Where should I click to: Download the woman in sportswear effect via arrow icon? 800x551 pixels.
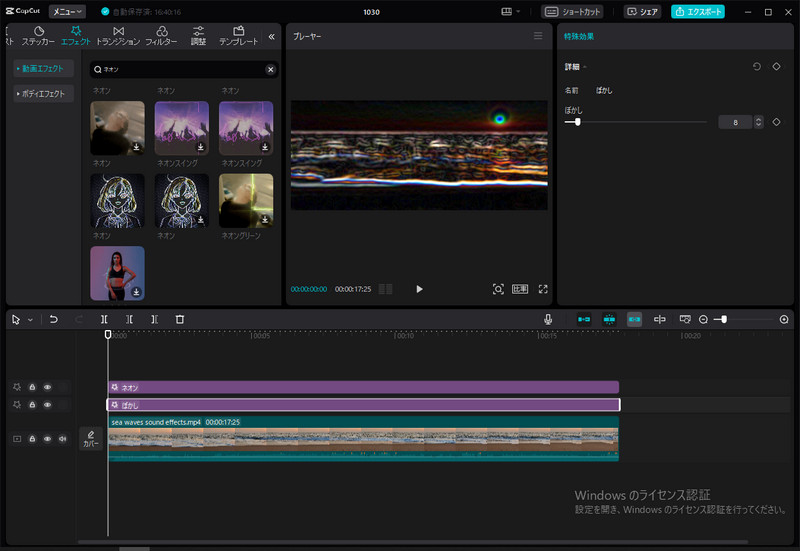point(136,292)
